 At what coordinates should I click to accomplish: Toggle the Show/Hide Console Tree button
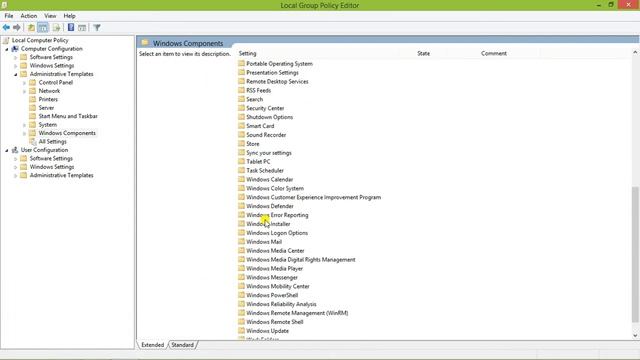pyautogui.click(x=43, y=27)
